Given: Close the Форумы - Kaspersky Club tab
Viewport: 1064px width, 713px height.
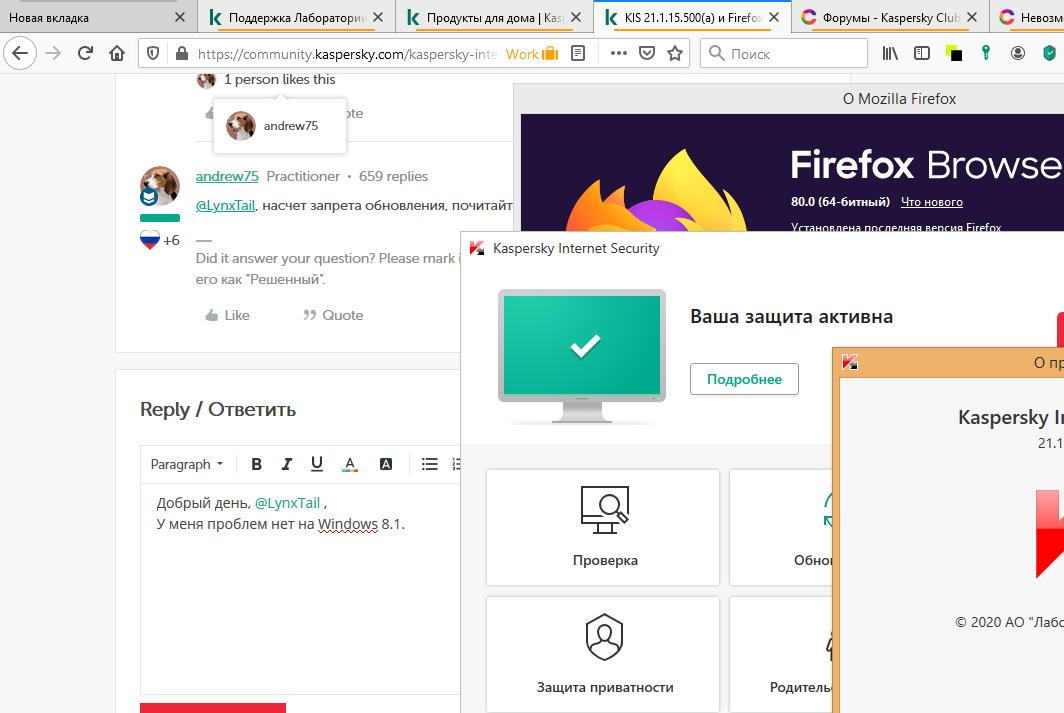Looking at the screenshot, I should pos(972,18).
